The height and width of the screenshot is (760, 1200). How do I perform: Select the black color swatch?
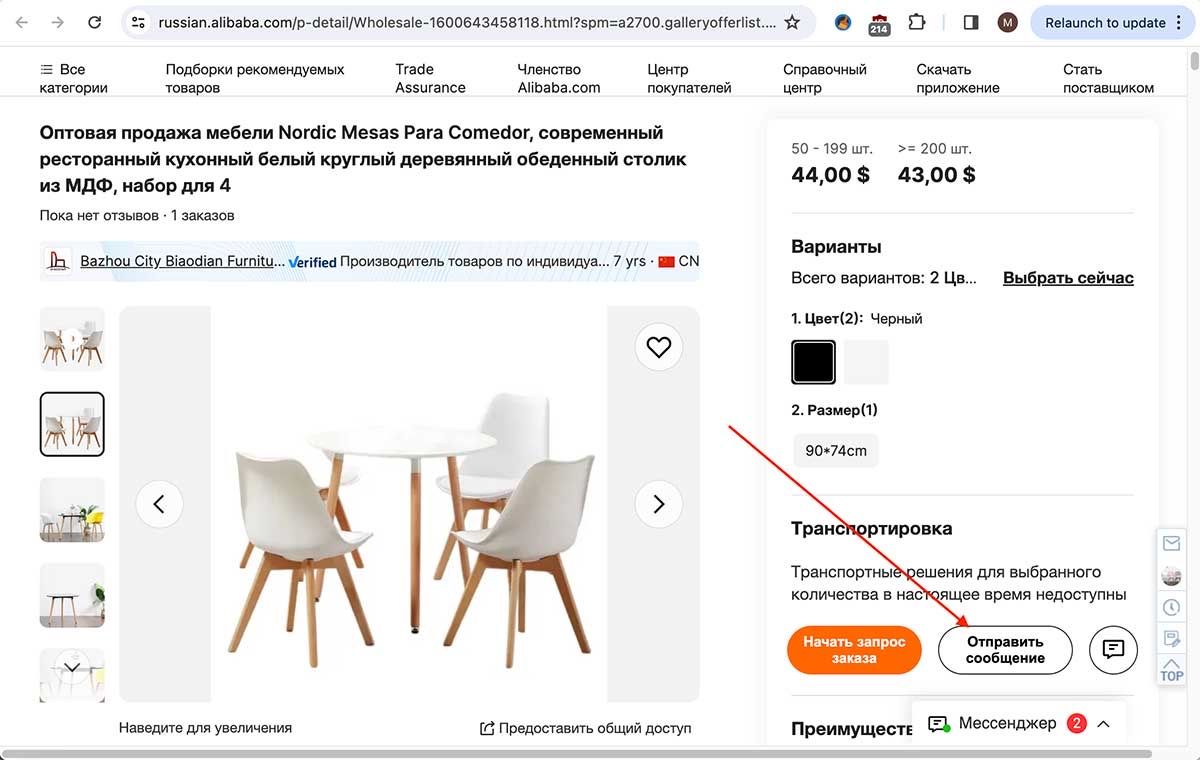click(814, 362)
